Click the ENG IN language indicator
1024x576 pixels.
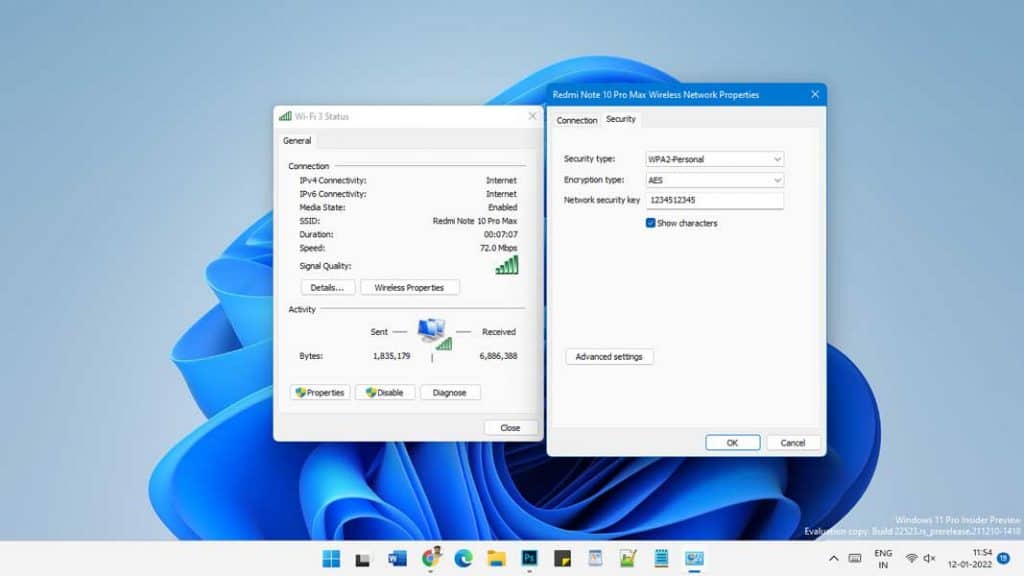(x=883, y=558)
